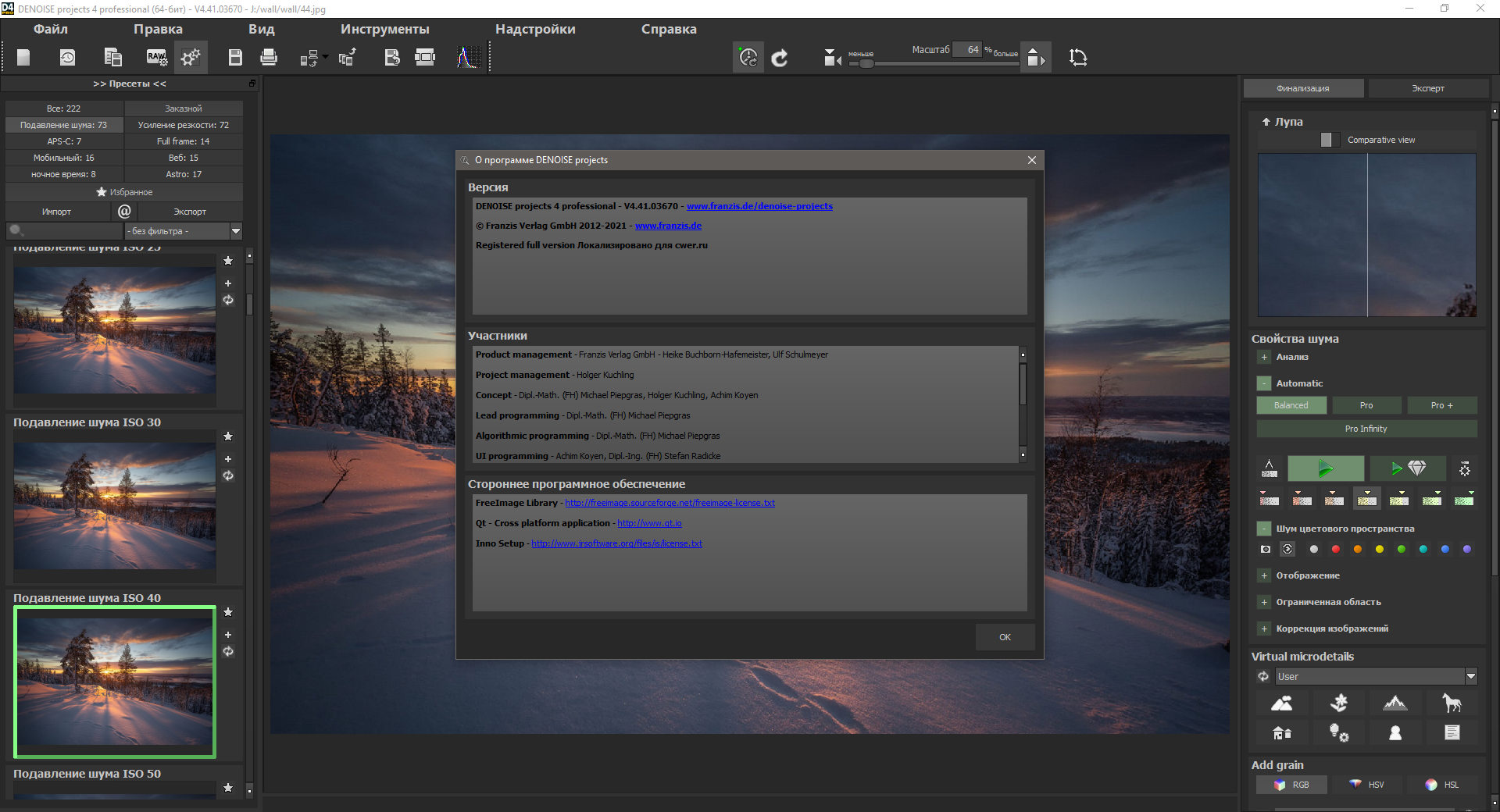Click the curved redo arrow icon

(780, 58)
